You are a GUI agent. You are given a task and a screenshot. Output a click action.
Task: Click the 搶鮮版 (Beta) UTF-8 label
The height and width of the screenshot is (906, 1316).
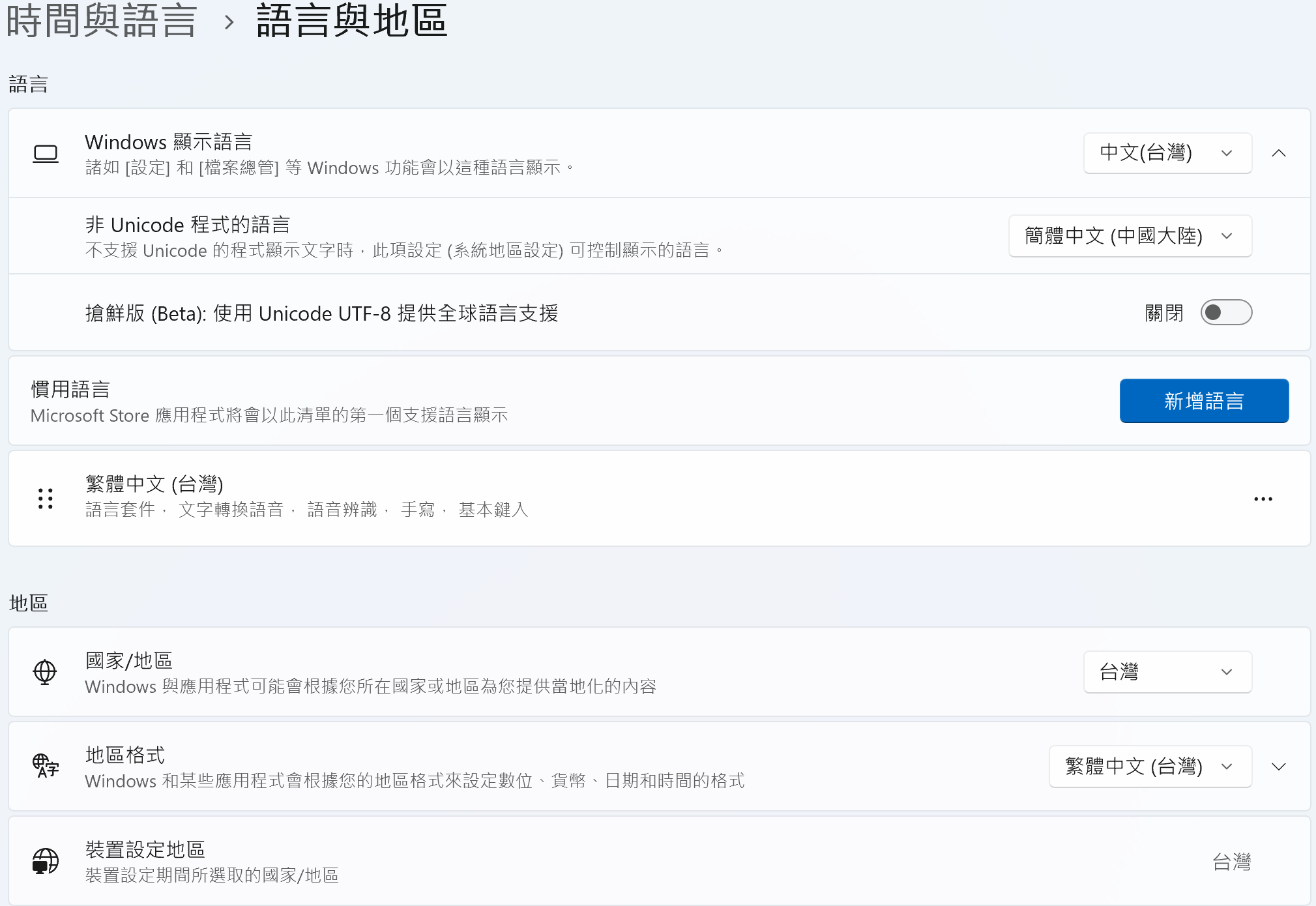pos(322,314)
